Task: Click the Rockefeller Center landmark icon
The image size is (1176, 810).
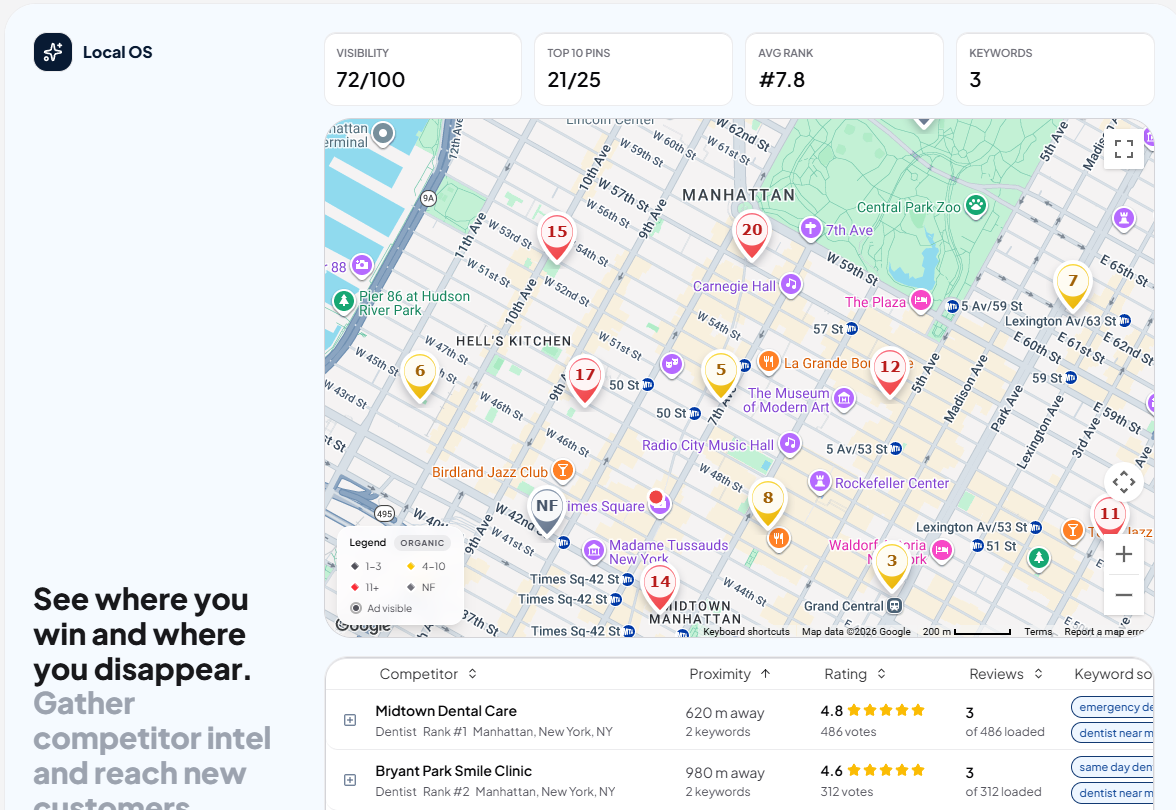Action: pyautogui.click(x=820, y=481)
